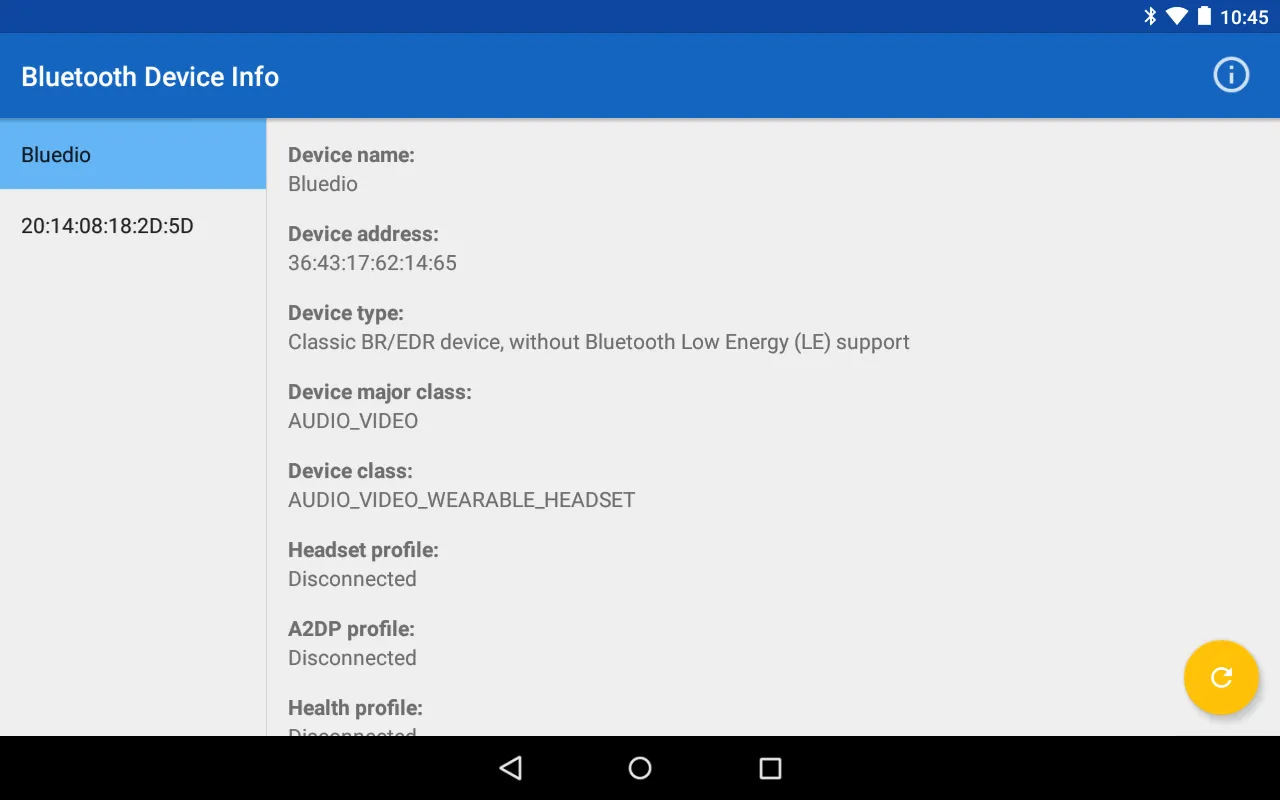Viewport: 1280px width, 800px height.
Task: Click Disconnected under Headset profile
Action: [x=352, y=579]
